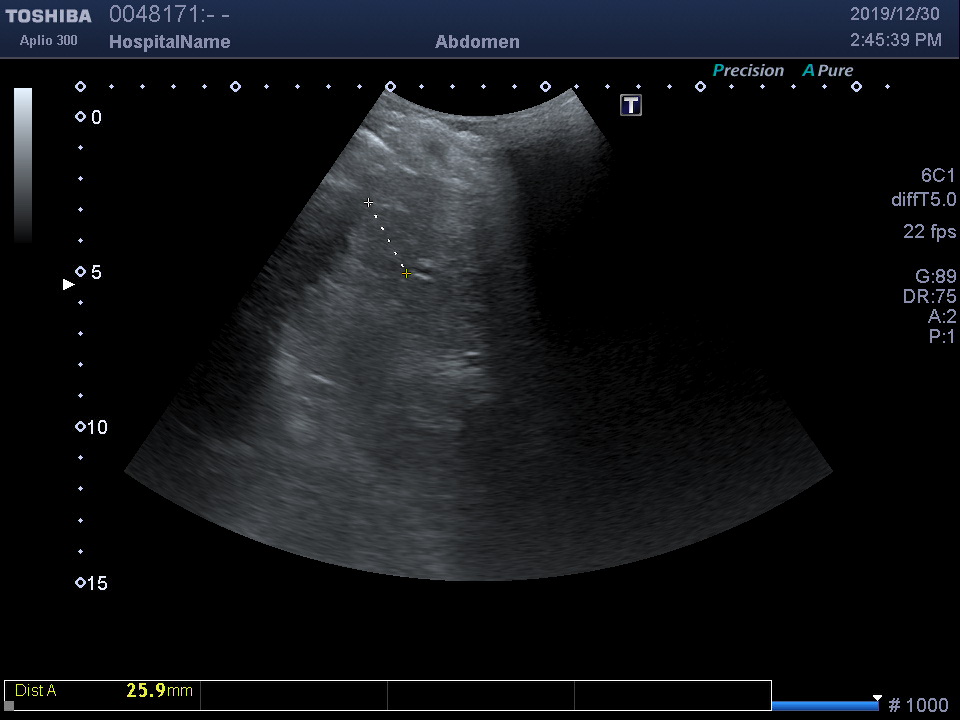
Task: Click the DR:75 dynamic range value
Action: [929, 297]
